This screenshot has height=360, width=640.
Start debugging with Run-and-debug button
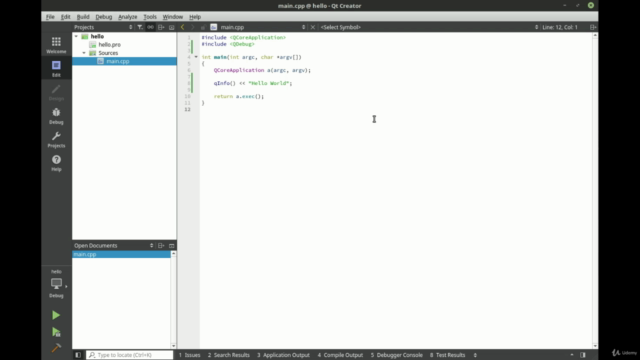point(56,332)
